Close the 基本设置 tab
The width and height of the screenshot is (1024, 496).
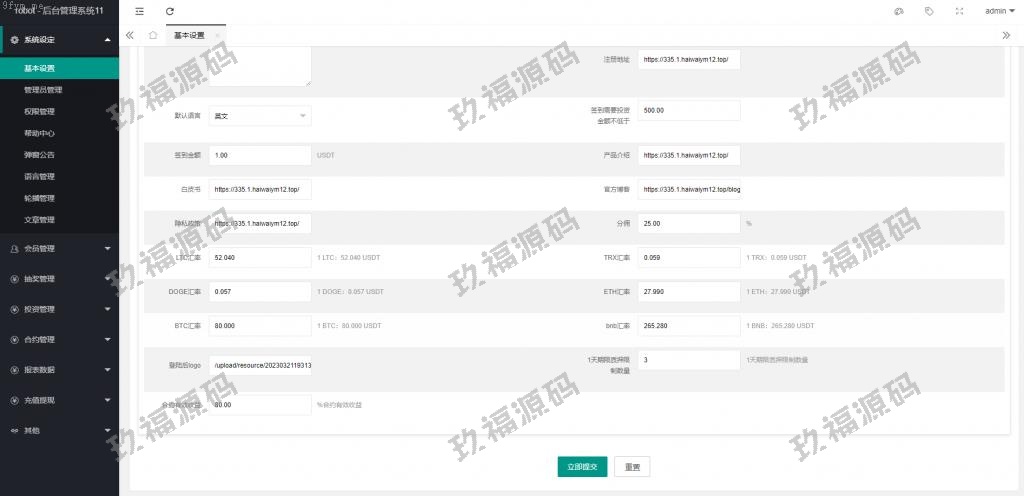tap(218, 35)
